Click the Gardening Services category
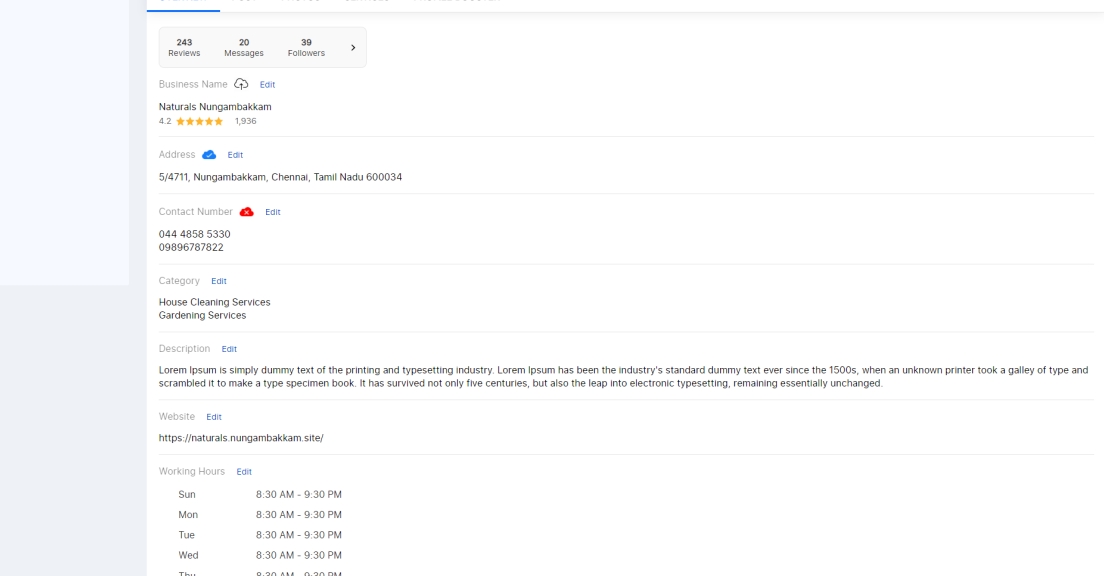The width and height of the screenshot is (1104, 576). pyautogui.click(x=202, y=315)
